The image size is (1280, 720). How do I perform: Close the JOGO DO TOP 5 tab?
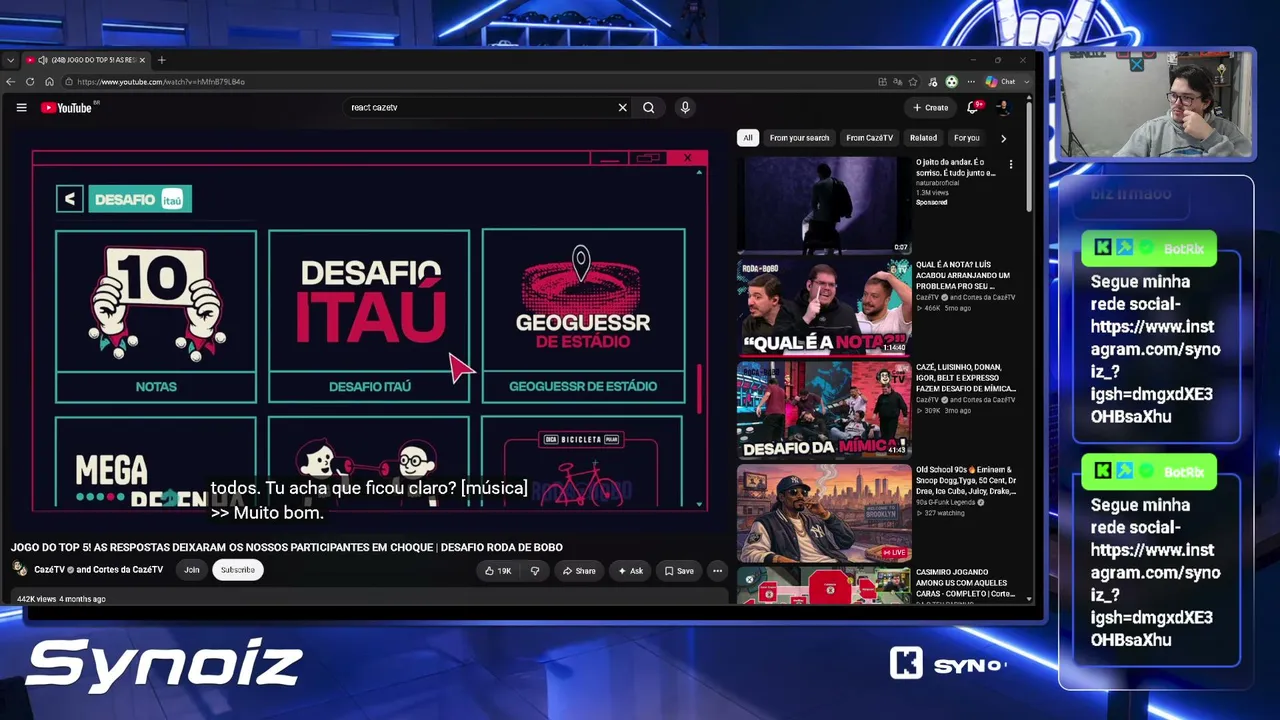pyautogui.click(x=142, y=60)
